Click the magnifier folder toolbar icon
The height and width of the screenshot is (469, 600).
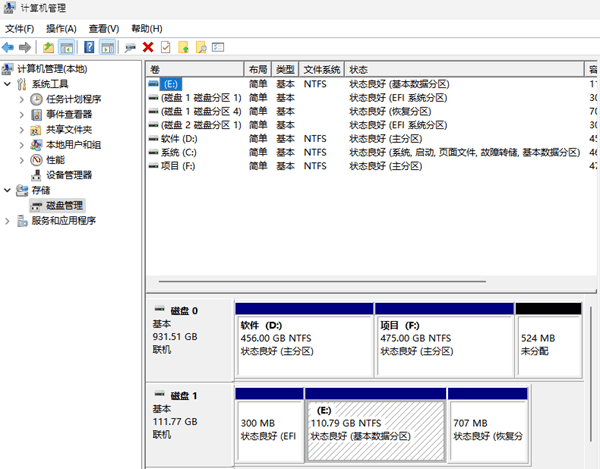coord(200,47)
